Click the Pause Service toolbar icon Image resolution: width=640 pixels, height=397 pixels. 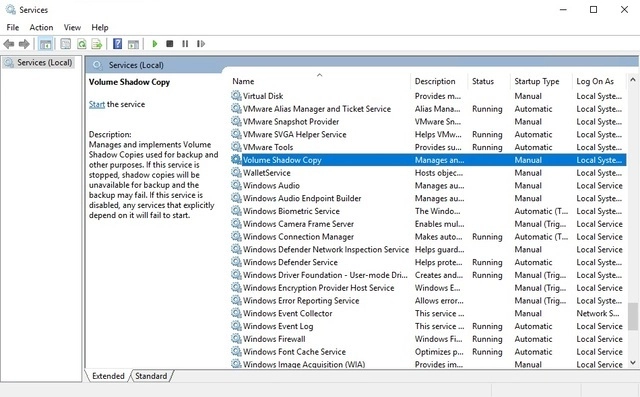[x=185, y=44]
